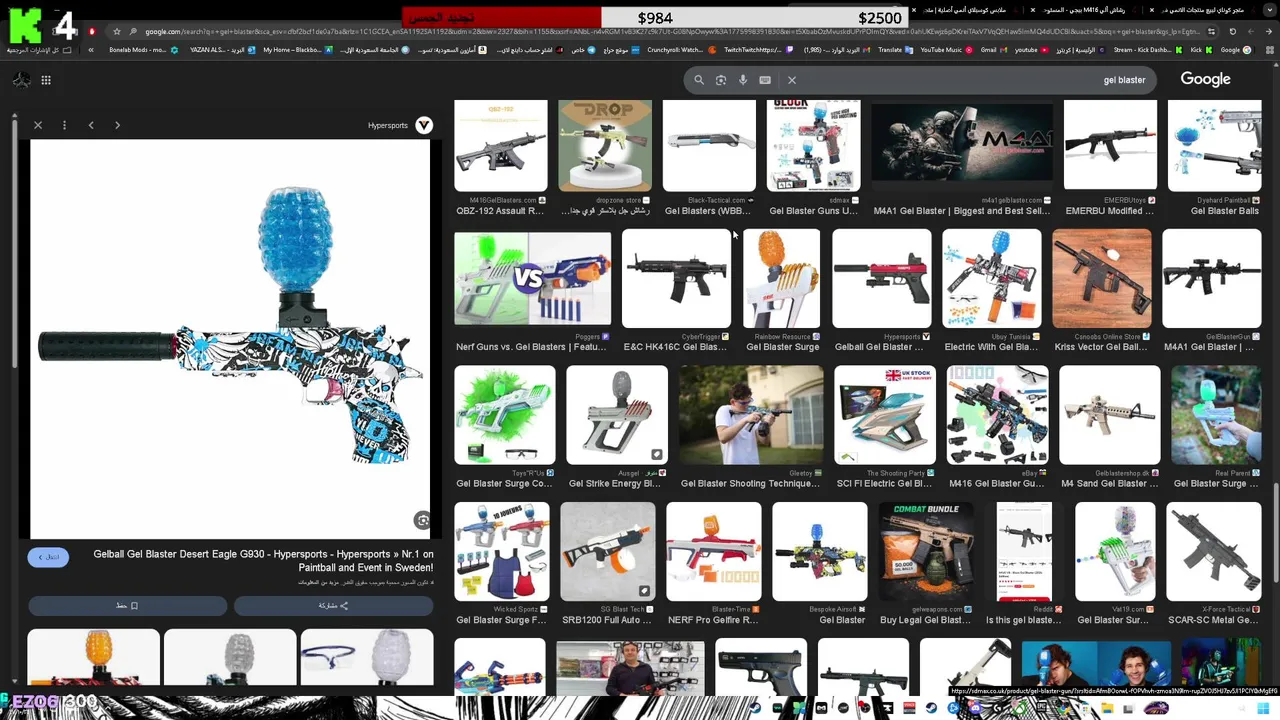This screenshot has width=1280, height=720.
Task: Open orange gel blaster related thumbnail
Action: pyautogui.click(x=93, y=657)
